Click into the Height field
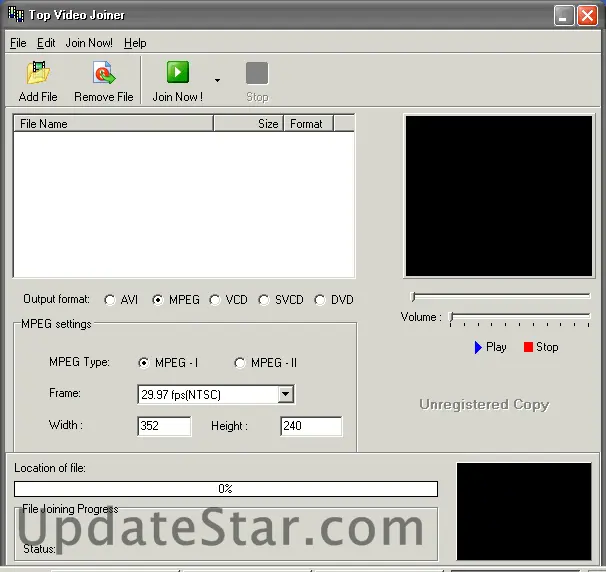 click(311, 426)
